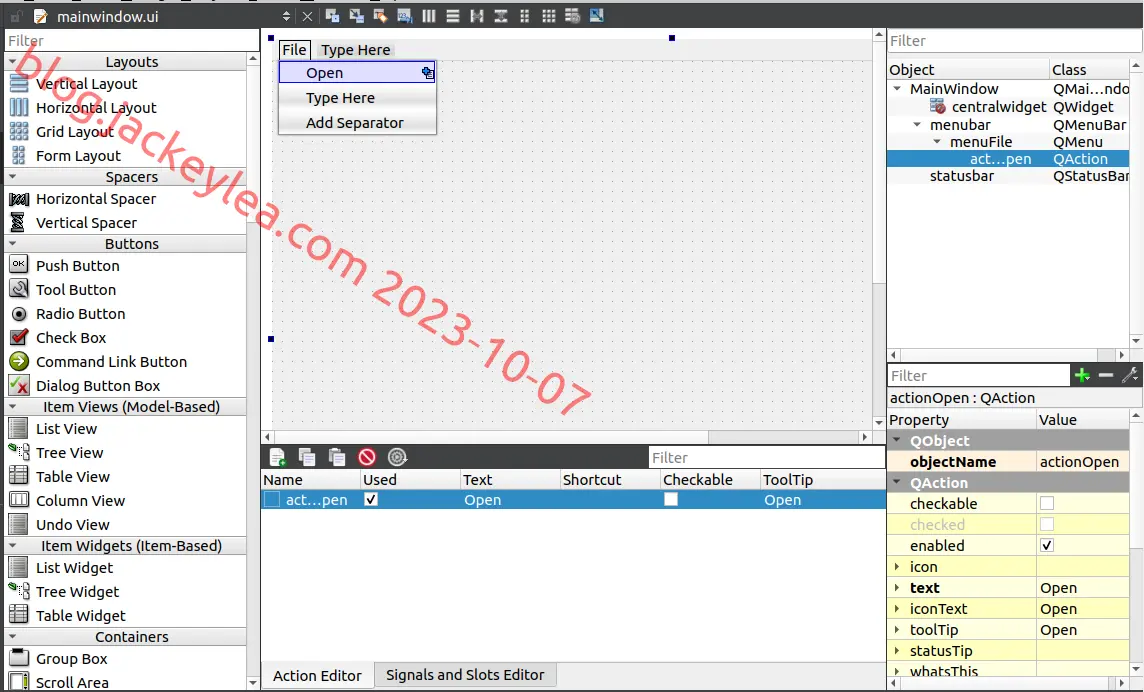Viewport: 1144px width, 692px height.
Task: Collapse the menubar tree node
Action: click(917, 125)
